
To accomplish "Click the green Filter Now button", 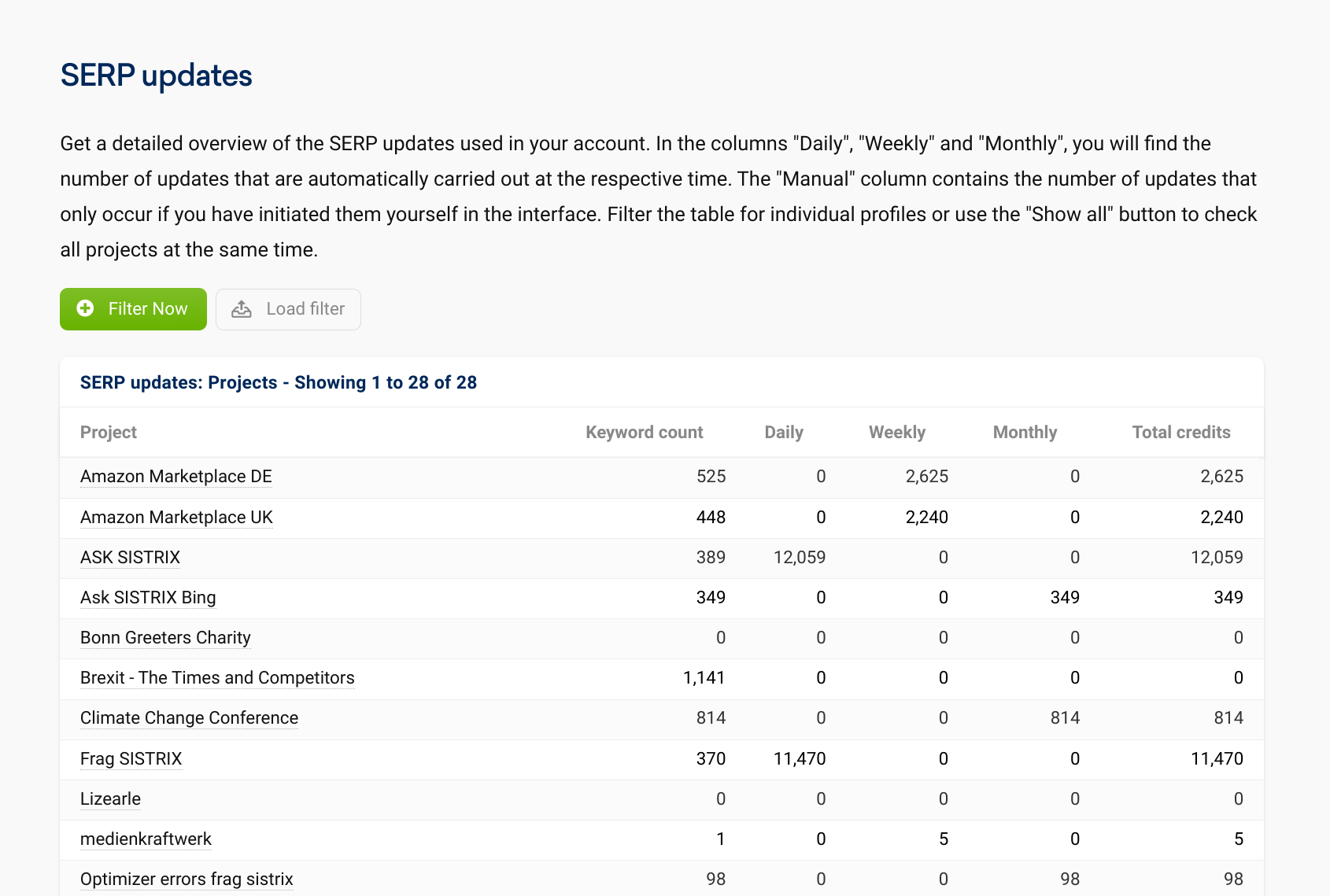I will 133,309.
